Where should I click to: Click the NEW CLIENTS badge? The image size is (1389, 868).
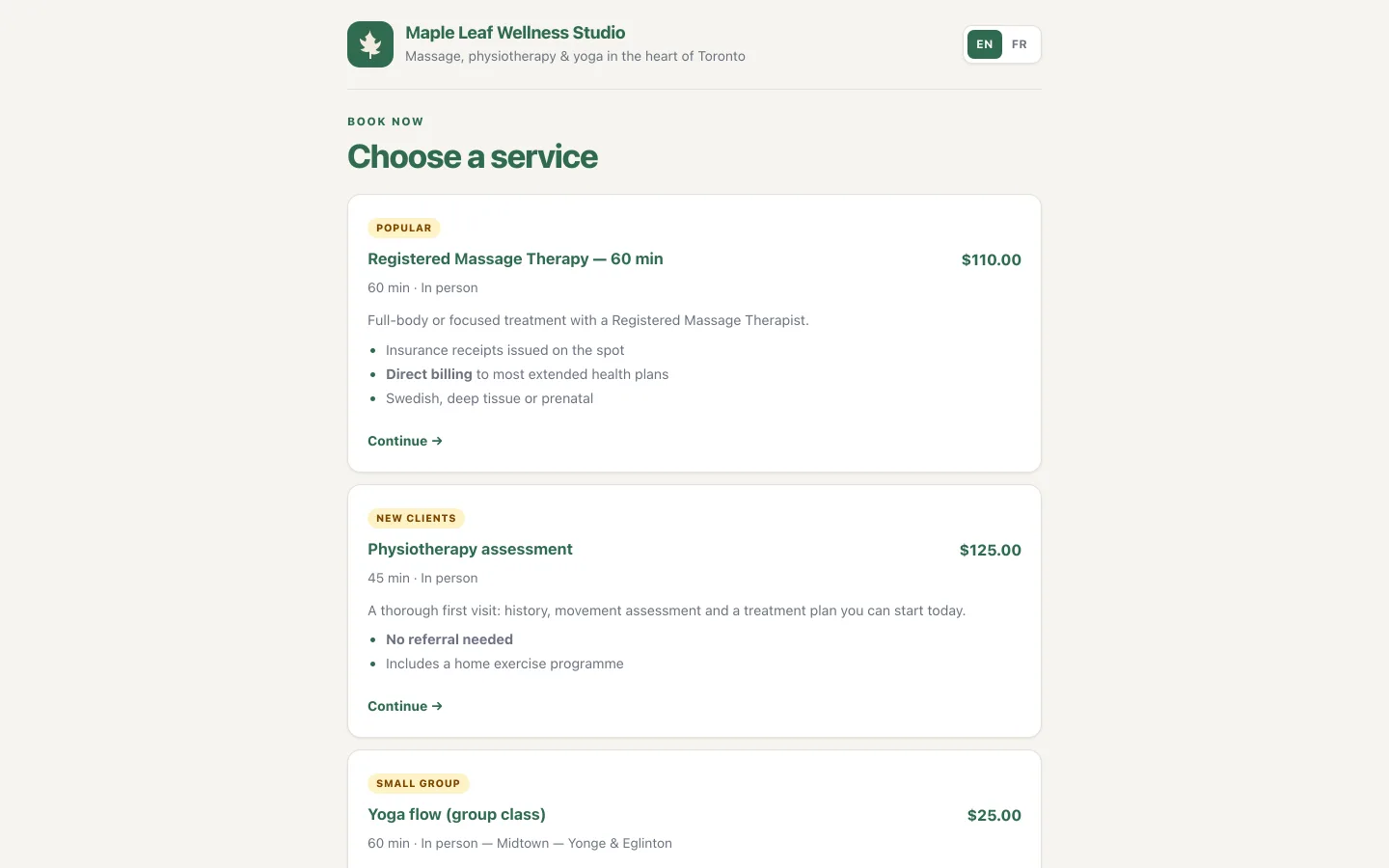click(x=416, y=519)
